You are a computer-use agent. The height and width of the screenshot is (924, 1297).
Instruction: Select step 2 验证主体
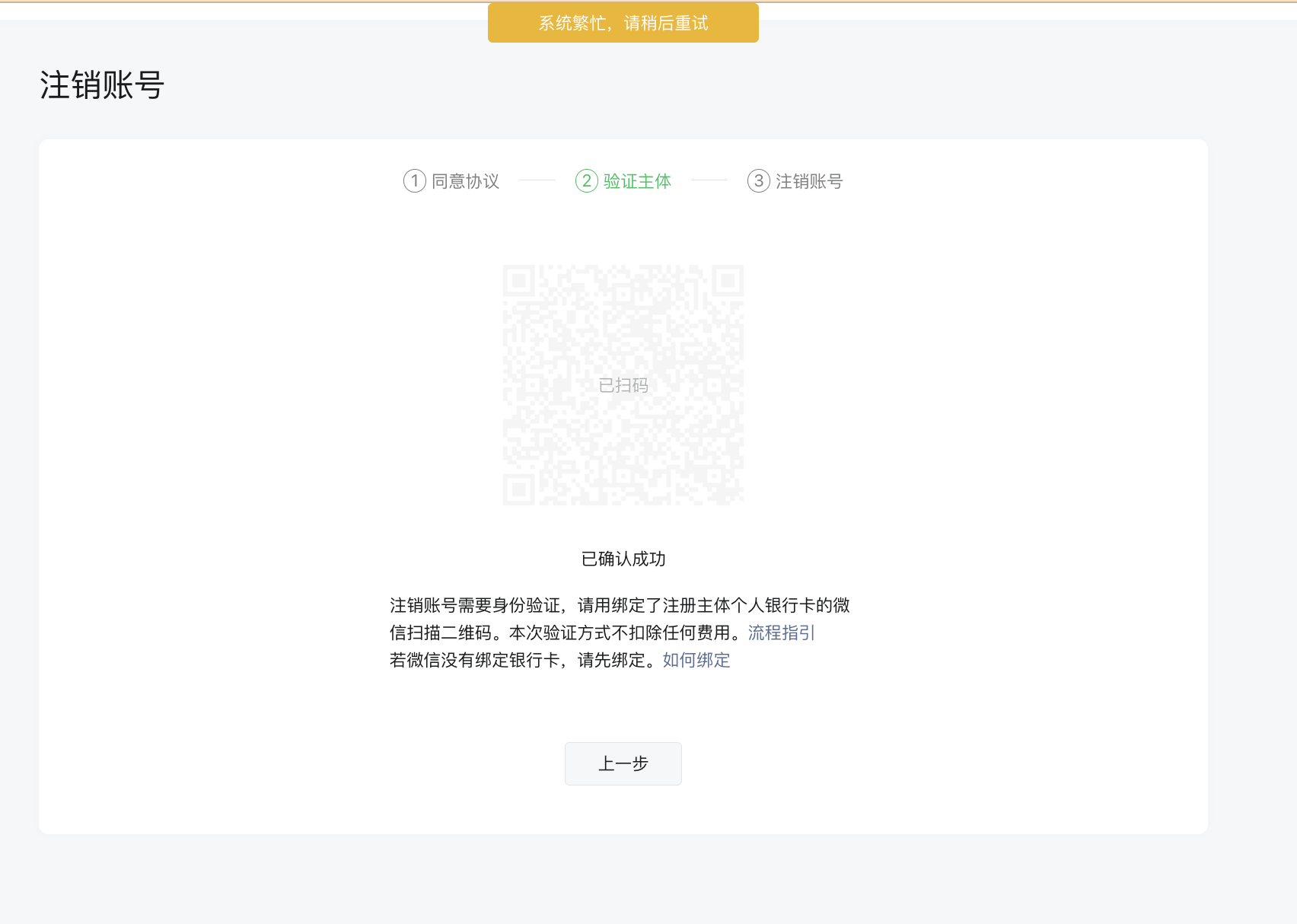point(623,181)
